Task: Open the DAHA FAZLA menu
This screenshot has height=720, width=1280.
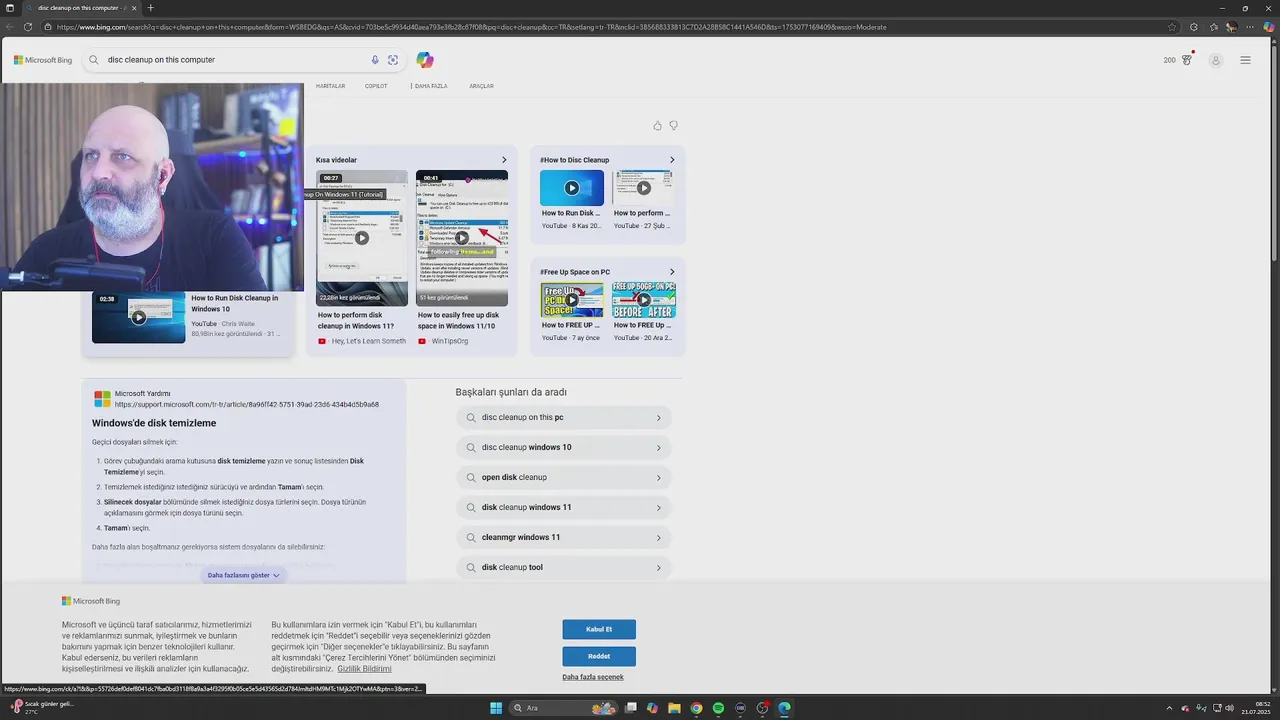Action: click(x=430, y=86)
